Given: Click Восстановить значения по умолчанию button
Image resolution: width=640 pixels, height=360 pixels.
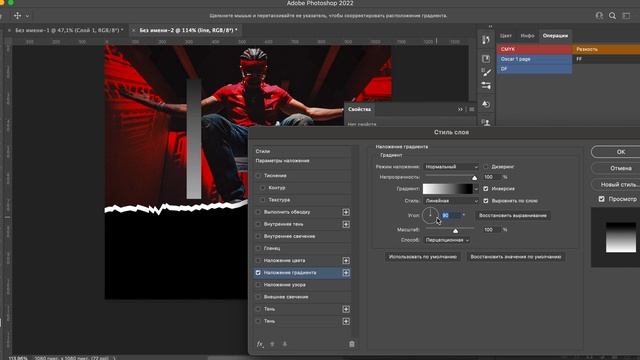Looking at the screenshot, I should pyautogui.click(x=516, y=257).
